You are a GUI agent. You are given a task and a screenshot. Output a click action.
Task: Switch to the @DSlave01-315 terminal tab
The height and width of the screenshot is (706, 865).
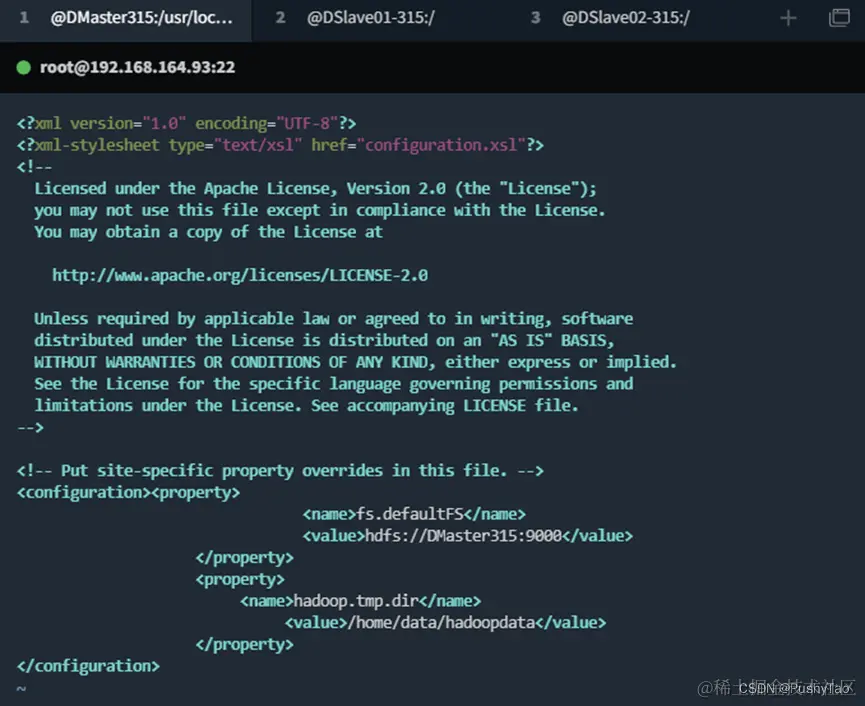371,18
